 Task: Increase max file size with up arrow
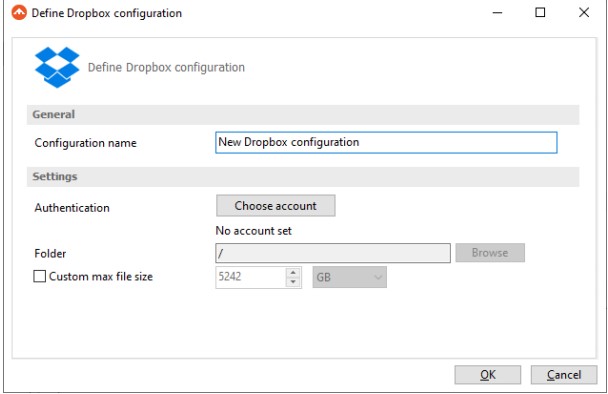point(293,272)
